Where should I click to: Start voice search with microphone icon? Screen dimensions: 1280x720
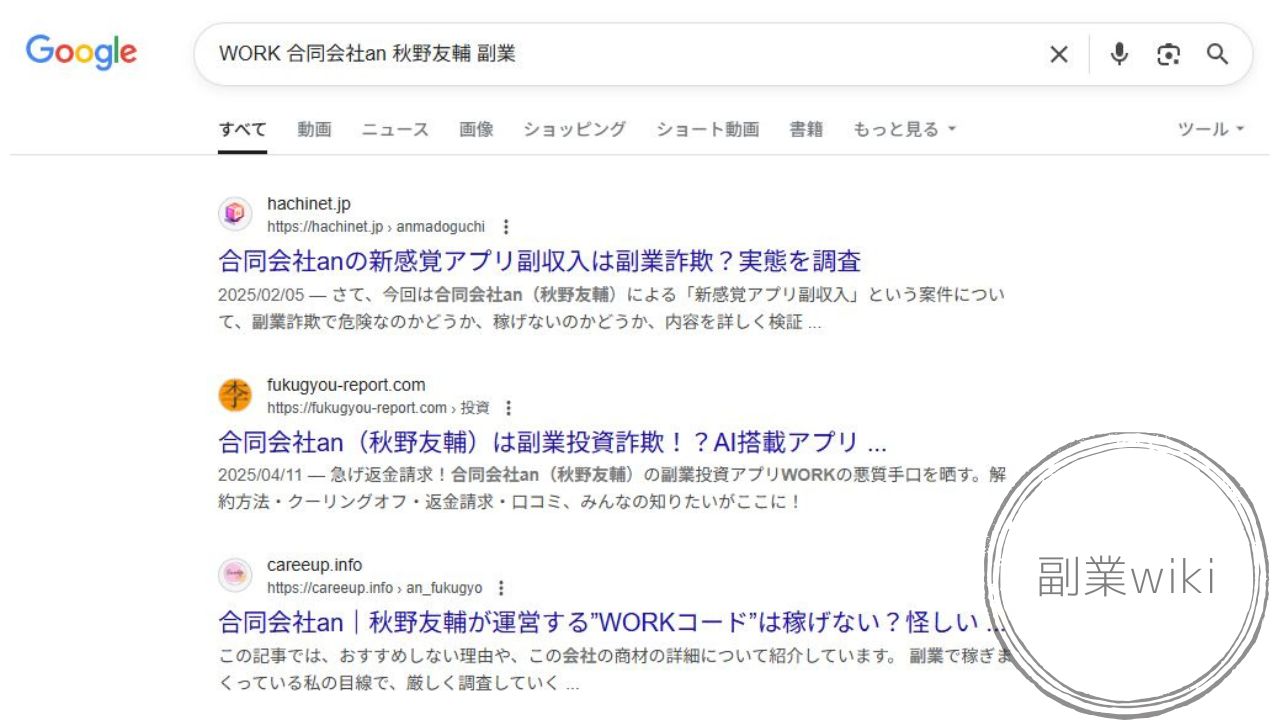click(1119, 54)
